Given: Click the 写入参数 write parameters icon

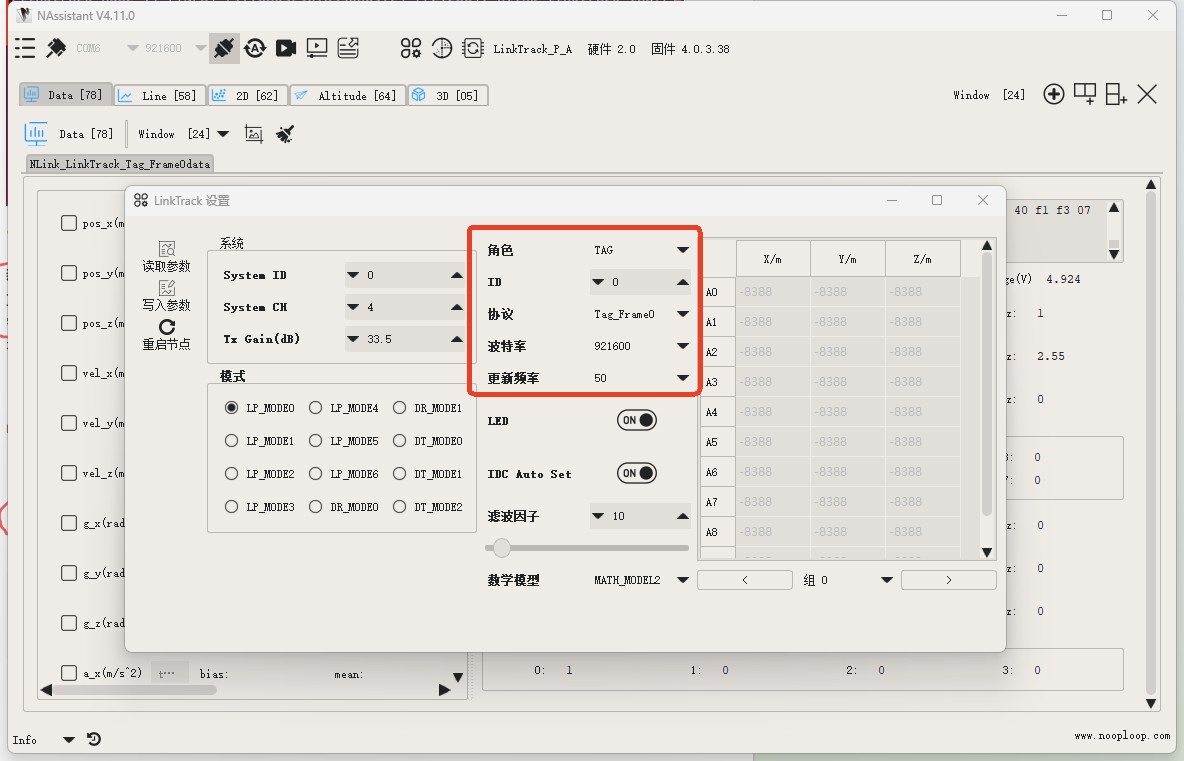Looking at the screenshot, I should 166,288.
